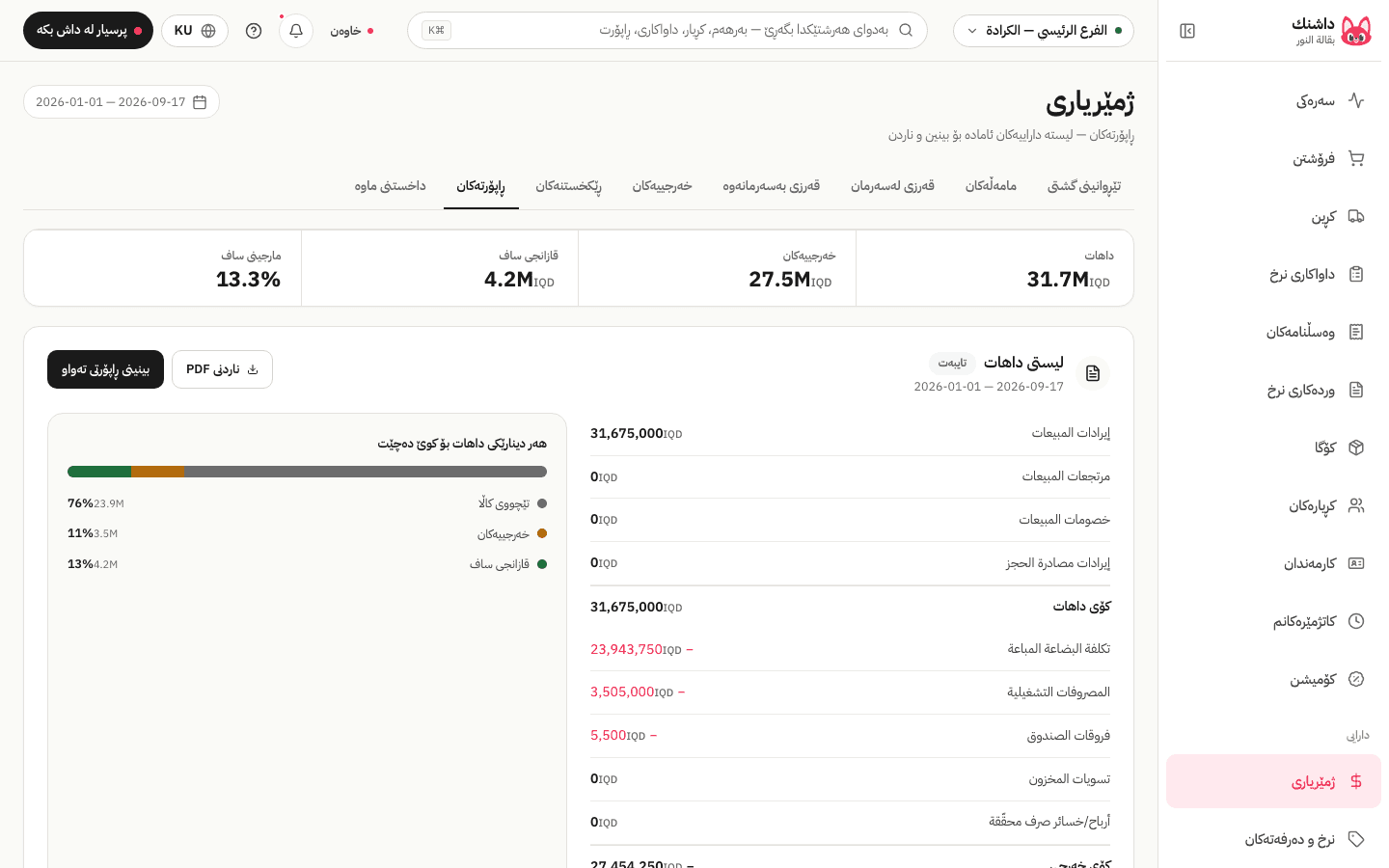Image resolution: width=1389 pixels, height=868 pixels.
Task: Switch to مامەڵەکان tab
Action: click(x=991, y=186)
